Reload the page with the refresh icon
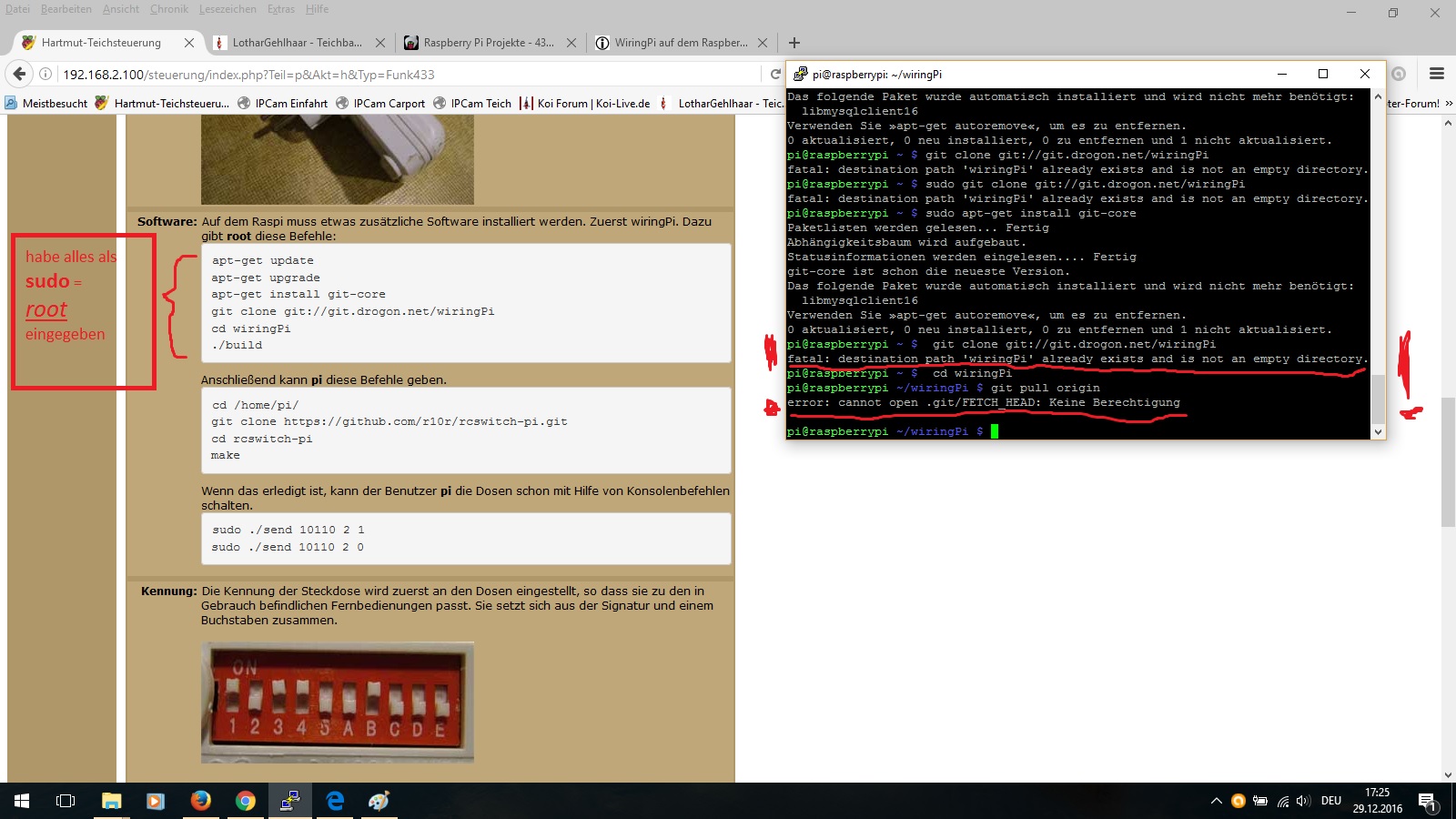 pos(775,74)
